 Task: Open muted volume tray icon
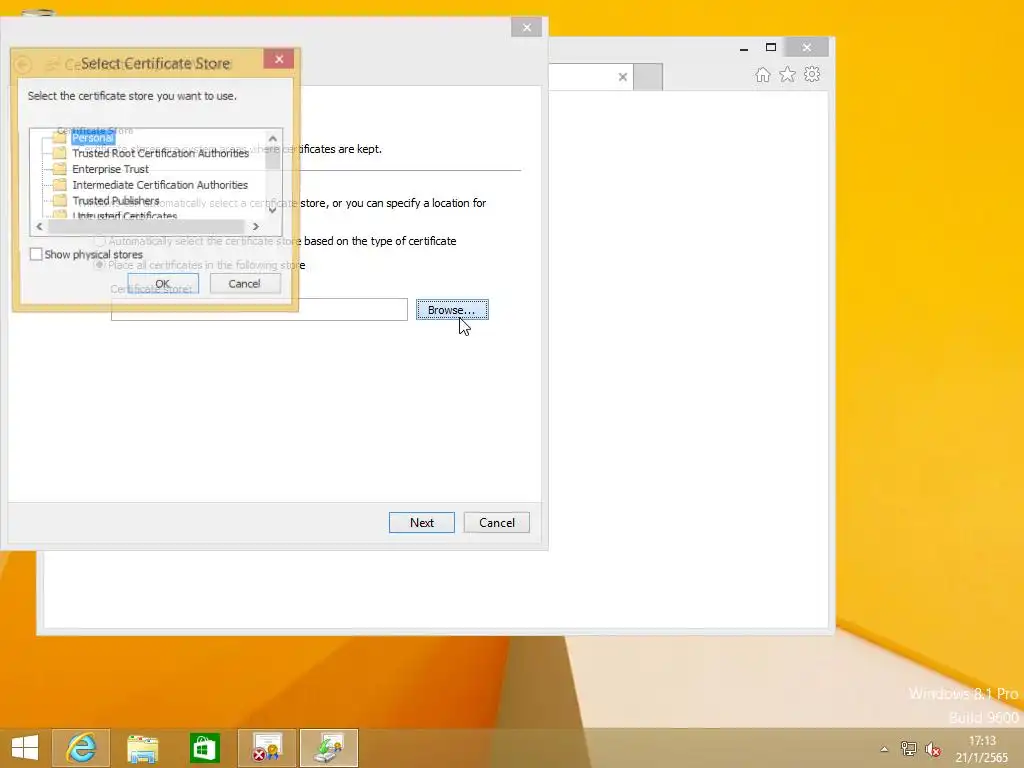[933, 749]
